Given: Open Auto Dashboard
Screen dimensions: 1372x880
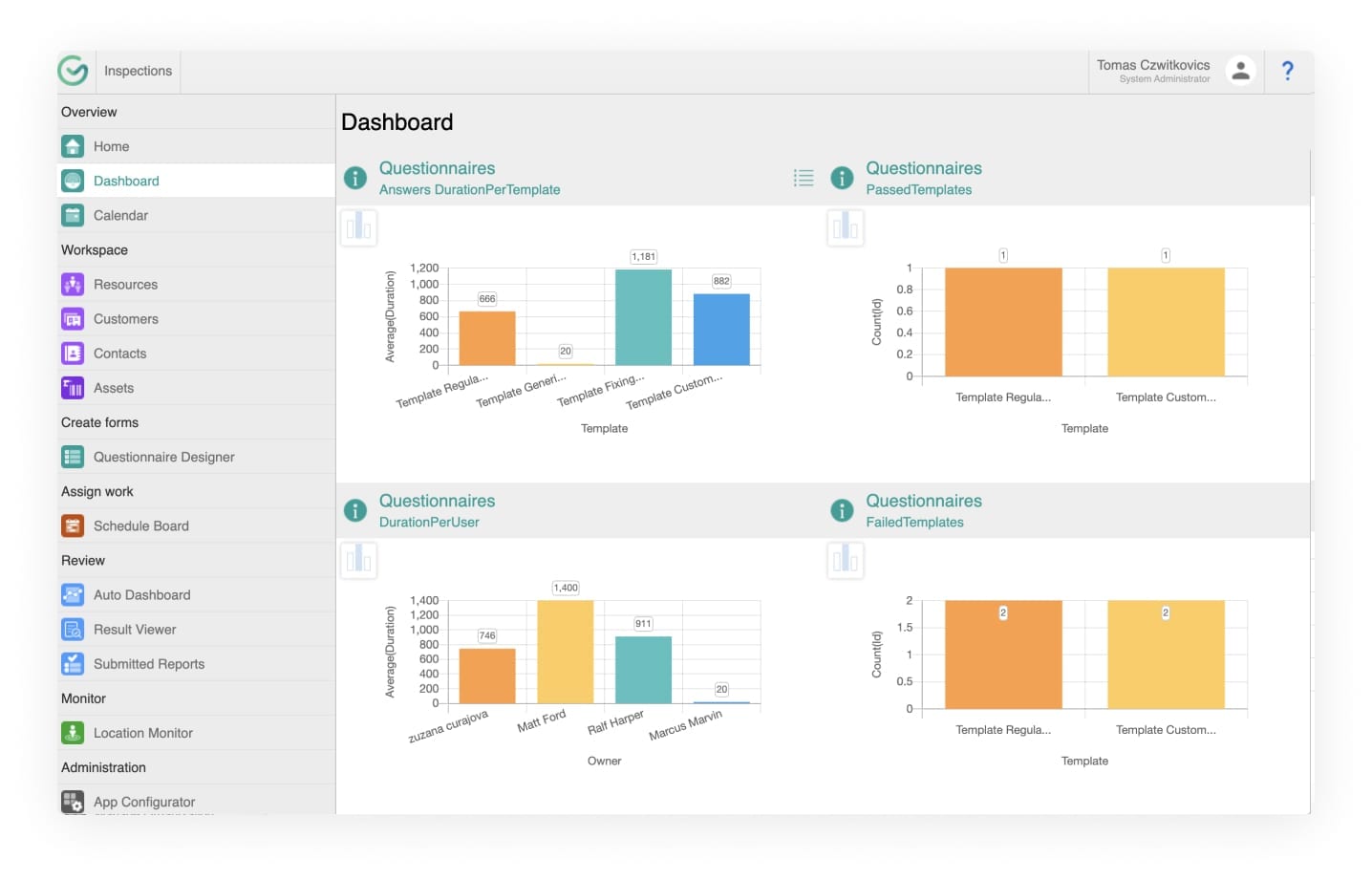Looking at the screenshot, I should click(x=196, y=594).
